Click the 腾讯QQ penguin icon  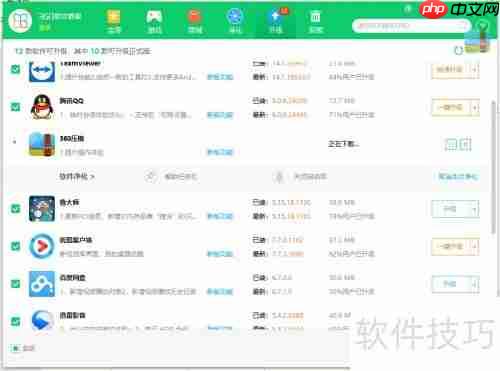42,107
